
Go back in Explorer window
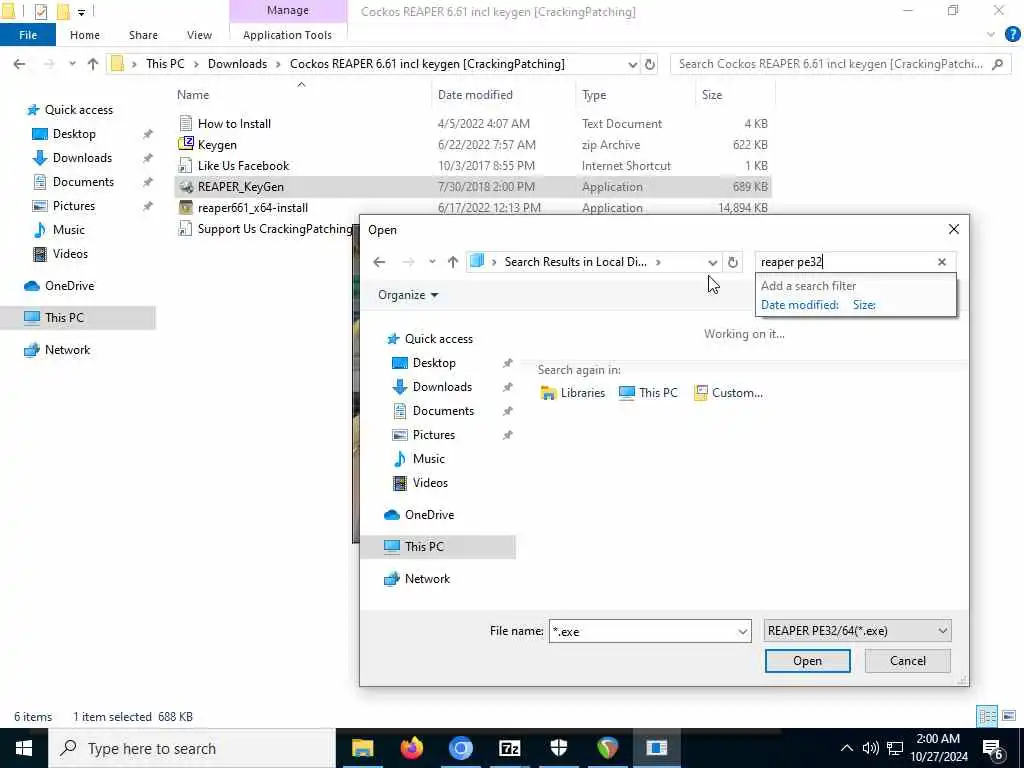click(20, 64)
